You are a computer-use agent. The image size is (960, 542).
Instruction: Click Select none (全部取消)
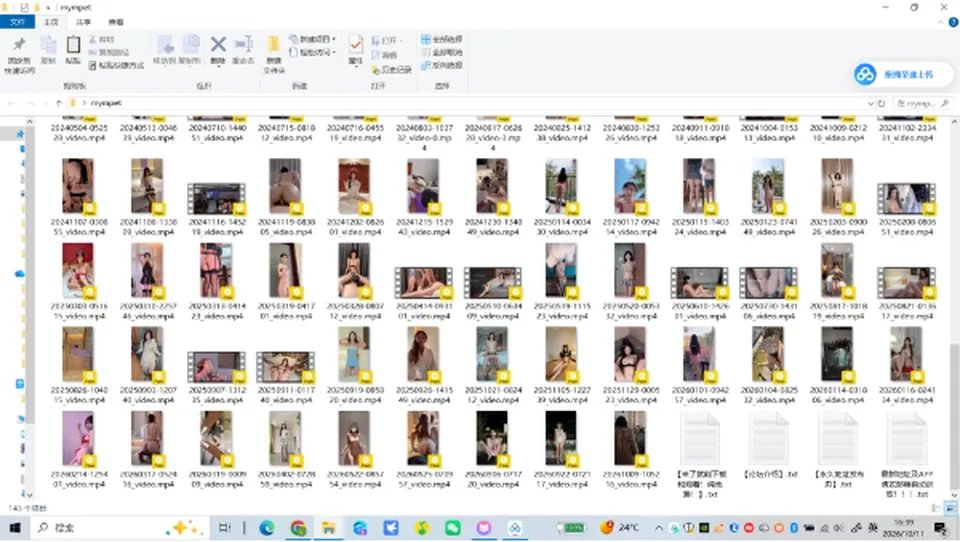tap(441, 52)
